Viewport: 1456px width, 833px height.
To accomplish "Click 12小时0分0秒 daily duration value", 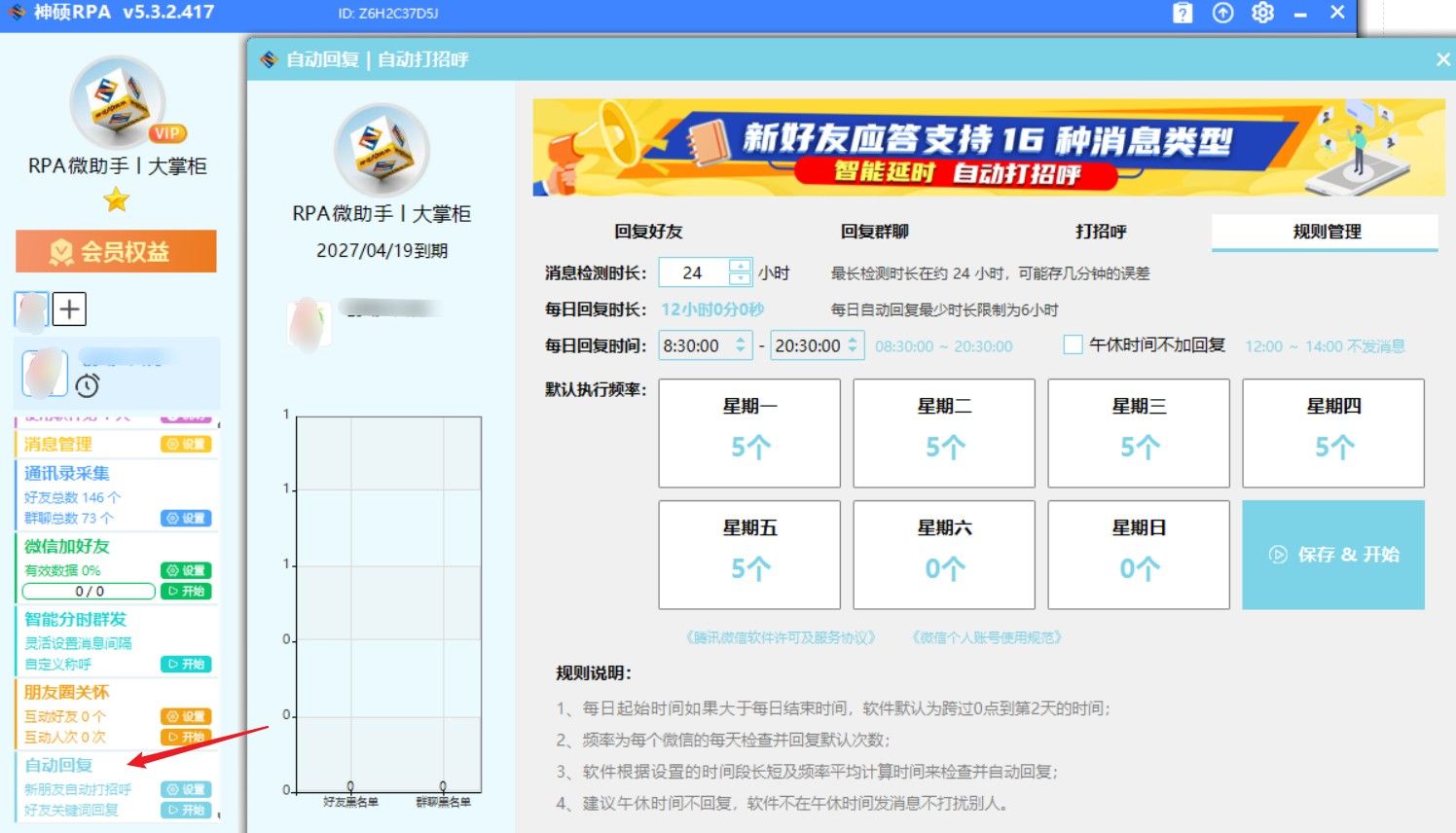I will (x=712, y=309).
